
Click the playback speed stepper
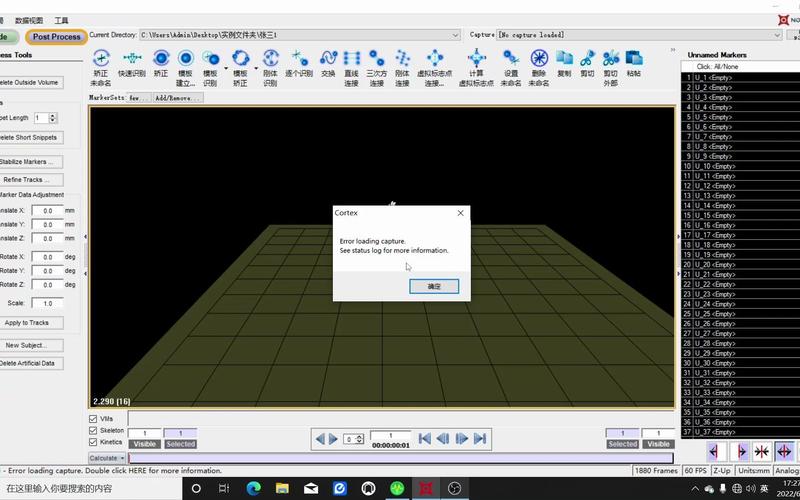pyautogui.click(x=359, y=439)
